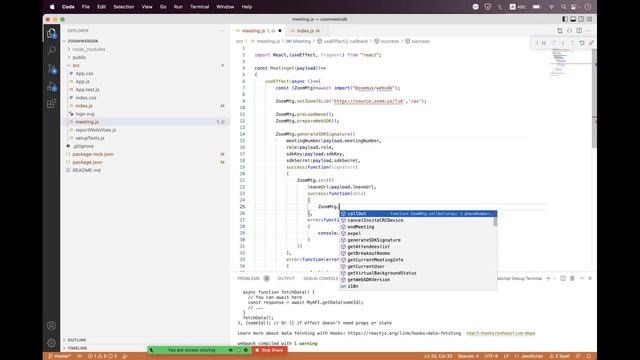The image size is (640, 360).
Task: Maximize the panel with chevron up
Action: (x=582, y=278)
